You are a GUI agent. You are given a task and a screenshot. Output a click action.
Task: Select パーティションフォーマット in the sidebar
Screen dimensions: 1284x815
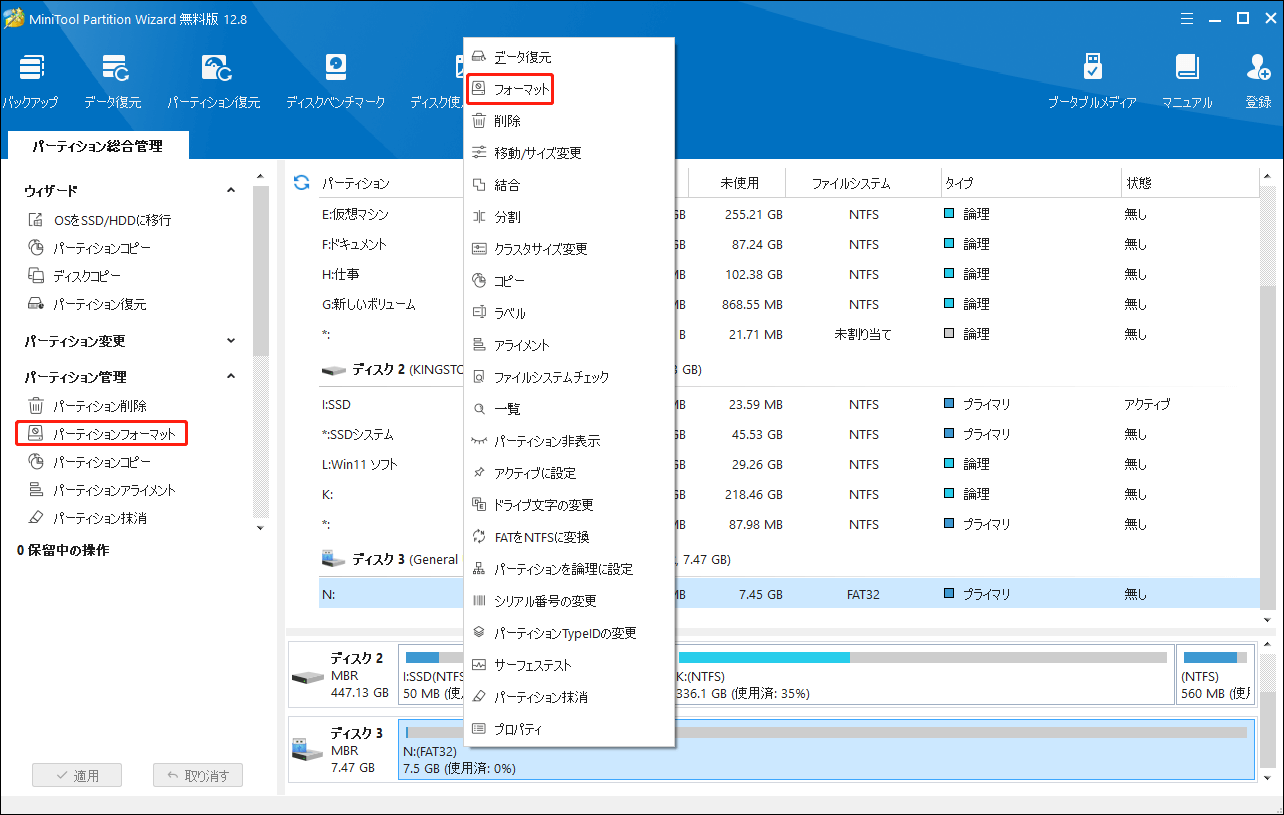pos(102,434)
